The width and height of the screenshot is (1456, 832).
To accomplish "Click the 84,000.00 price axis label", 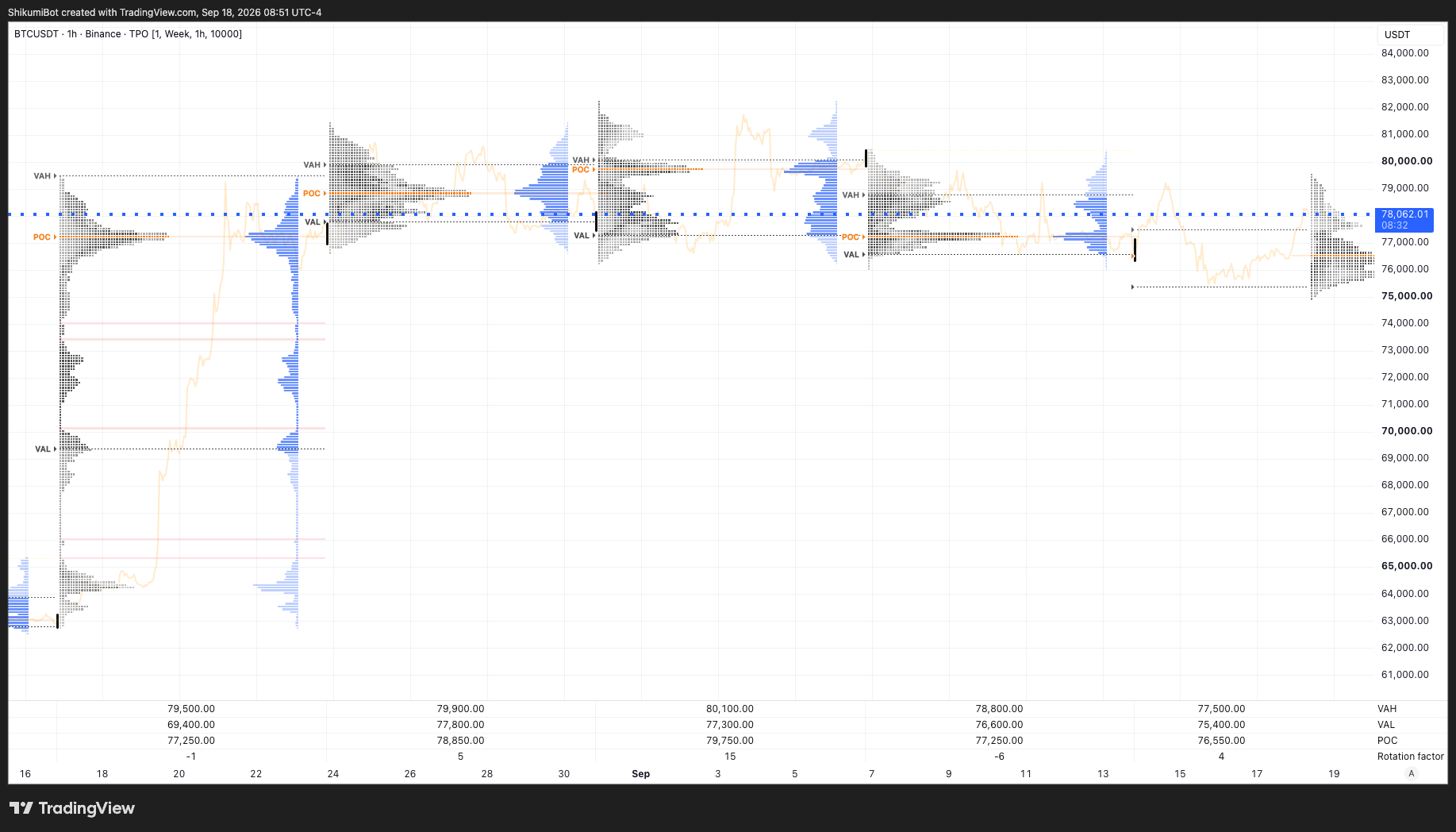I will tap(1405, 53).
